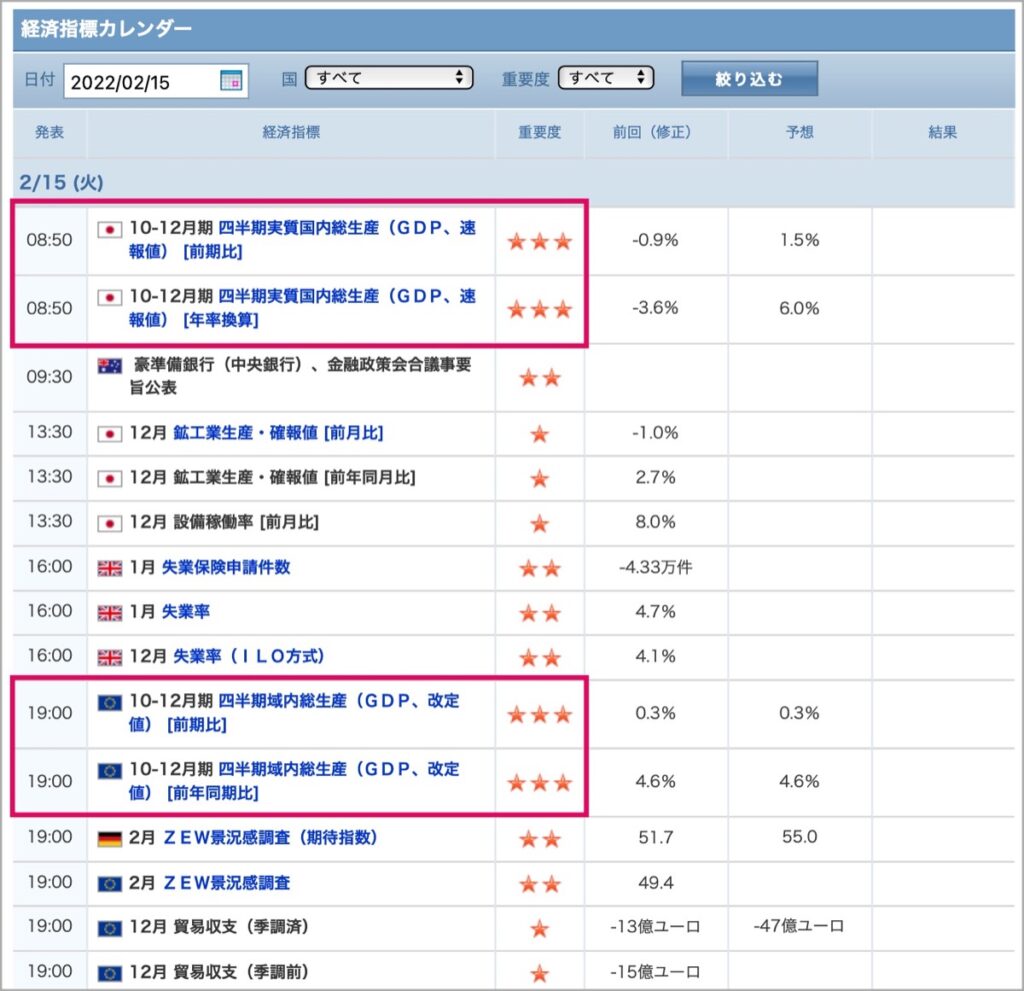Open 12月 鉱工業生産・確報値 [前月比] link
This screenshot has height=991, width=1024.
278,432
